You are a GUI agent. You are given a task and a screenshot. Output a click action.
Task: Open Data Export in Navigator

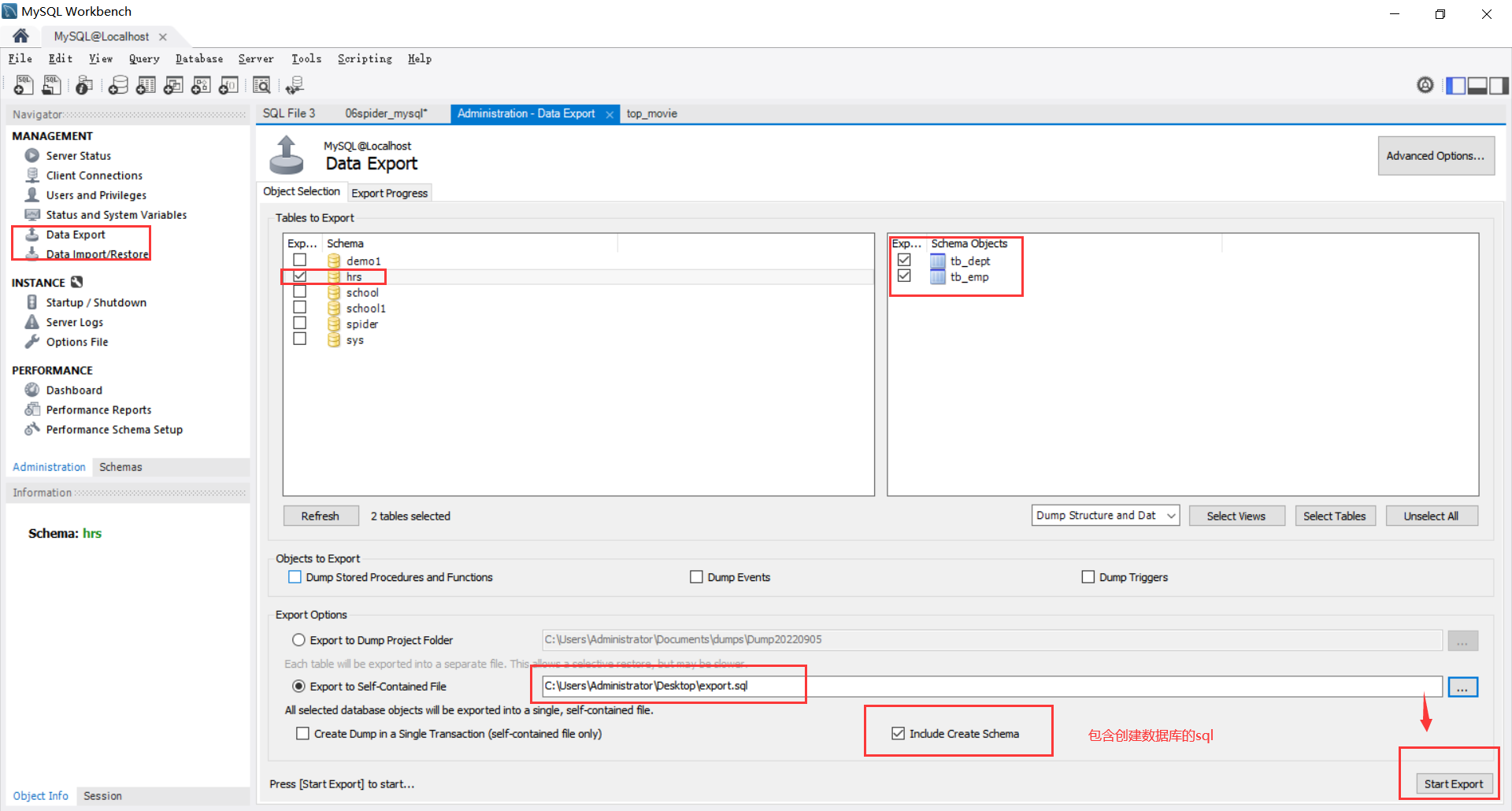75,235
